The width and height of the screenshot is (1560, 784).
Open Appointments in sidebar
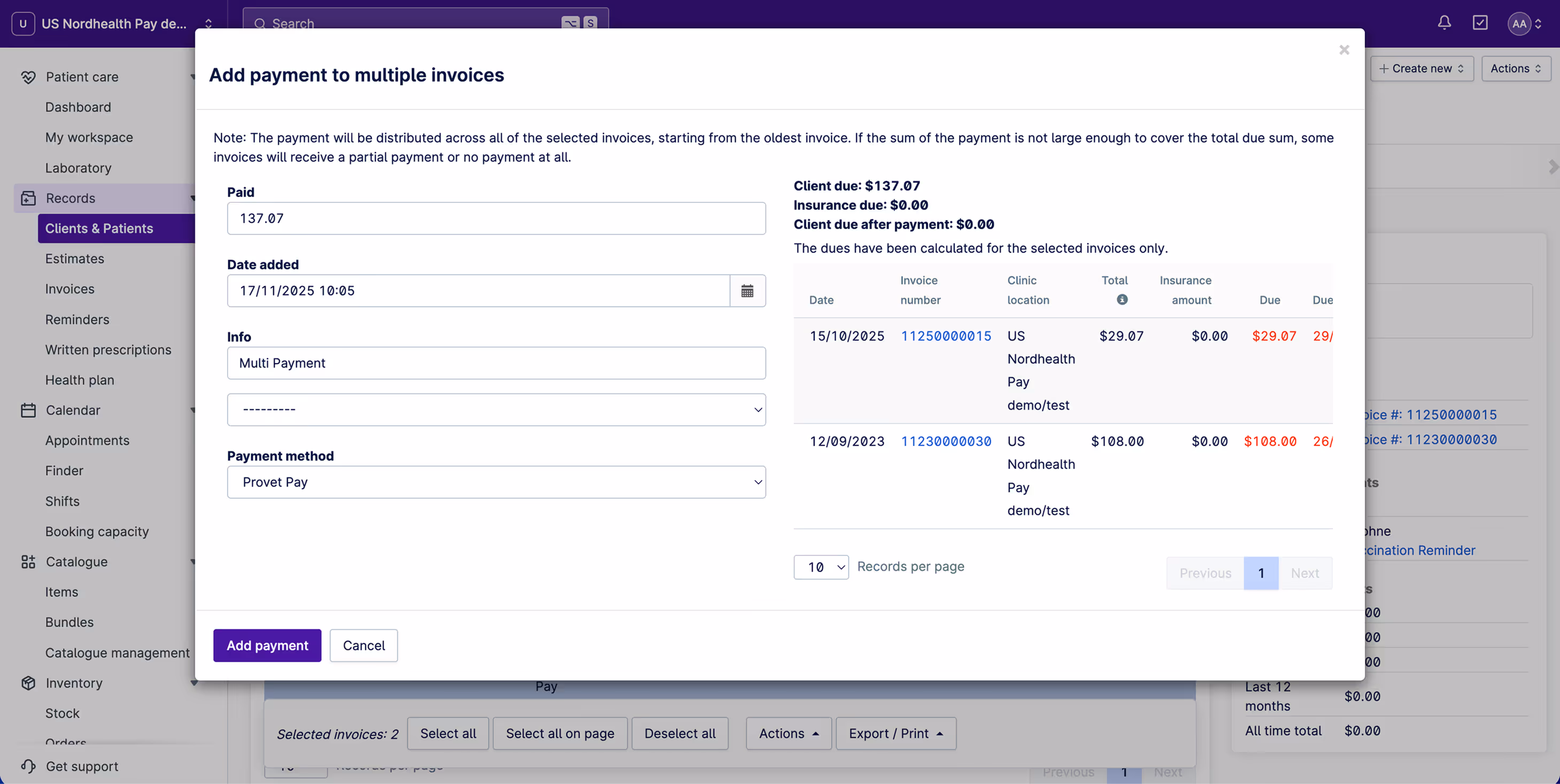click(87, 440)
